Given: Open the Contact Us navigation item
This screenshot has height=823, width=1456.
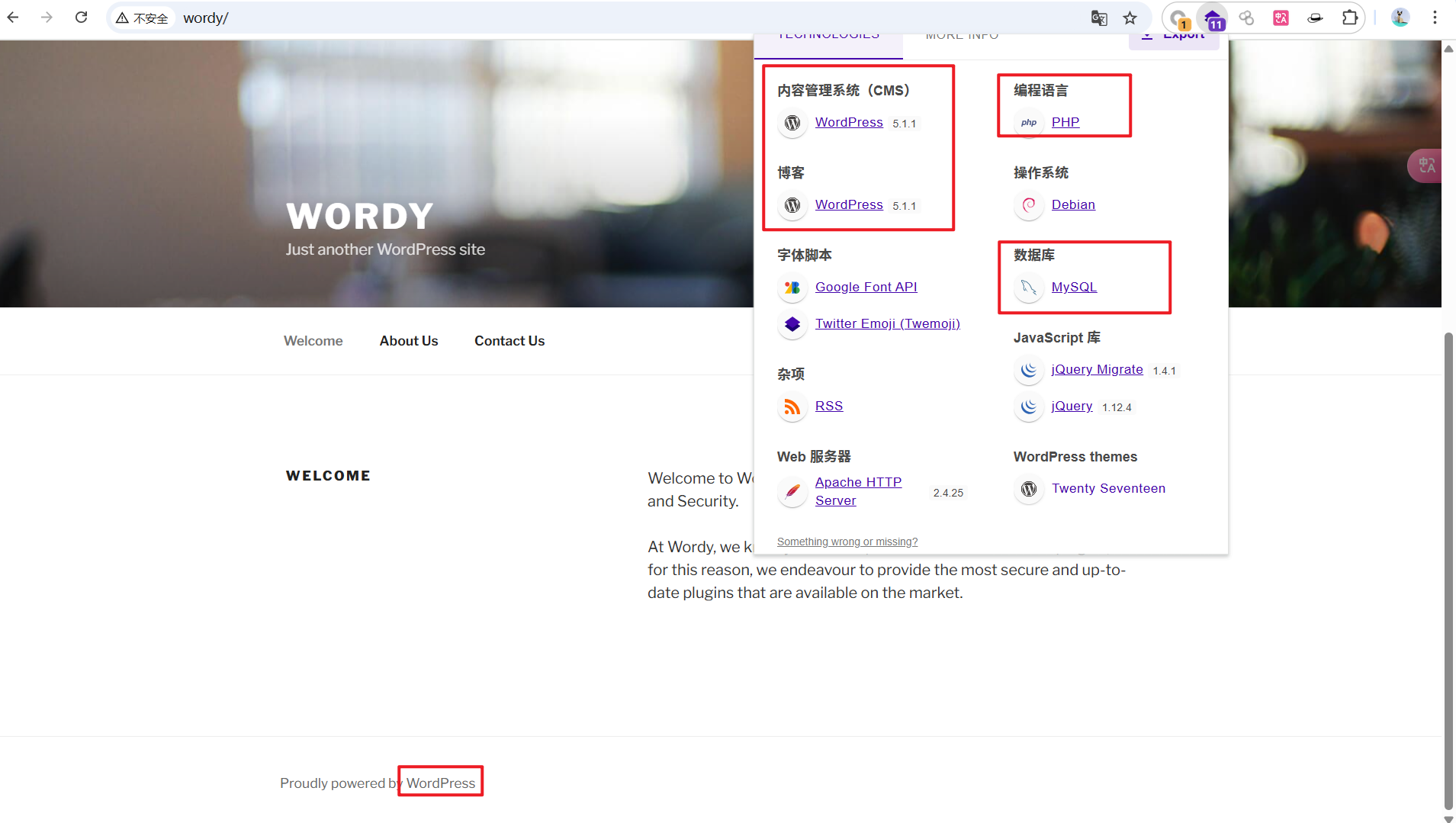Looking at the screenshot, I should (x=509, y=341).
